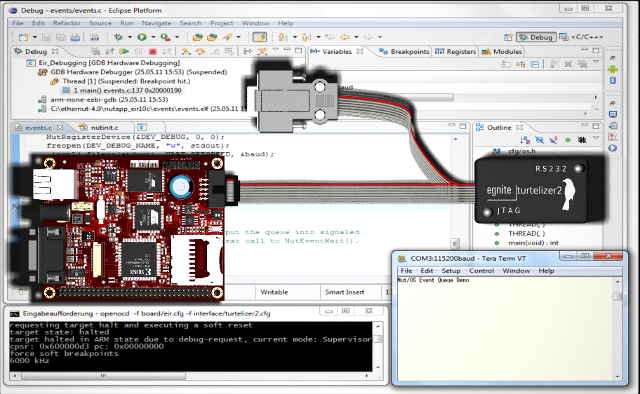
Task: Switch to the Breakpoints tab
Action: pos(405,51)
